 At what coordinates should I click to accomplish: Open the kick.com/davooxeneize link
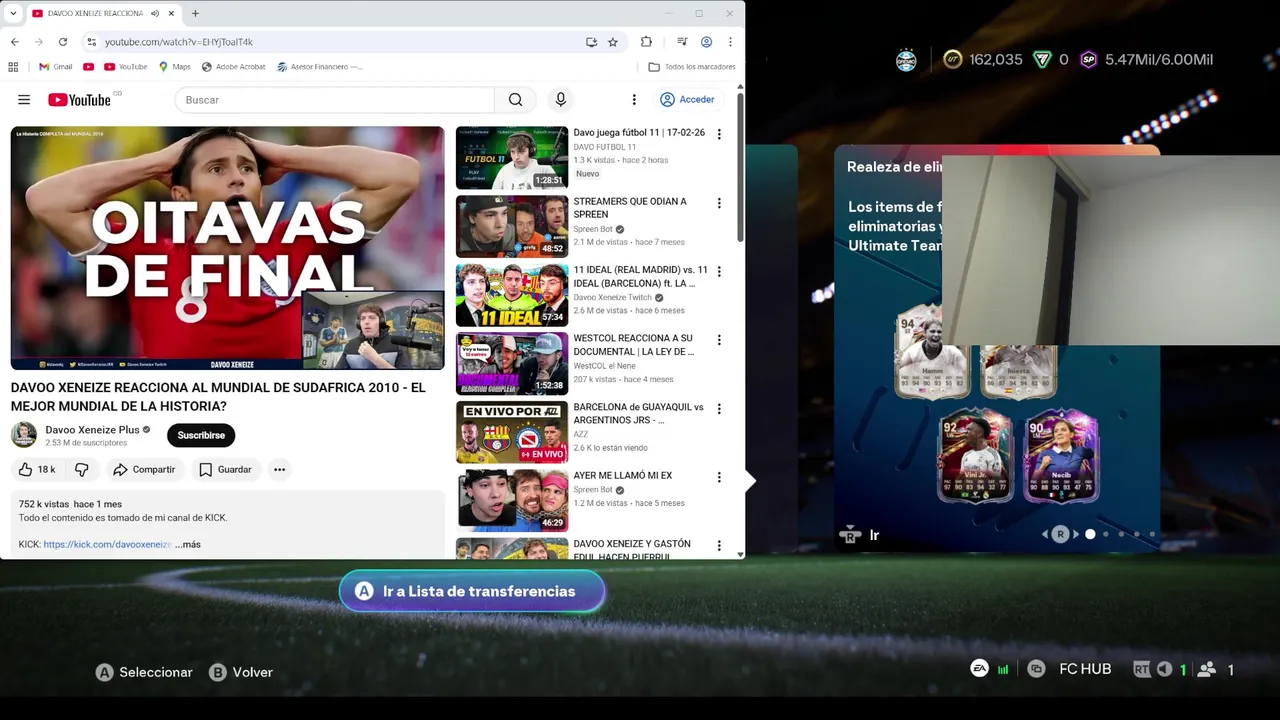[x=107, y=544]
